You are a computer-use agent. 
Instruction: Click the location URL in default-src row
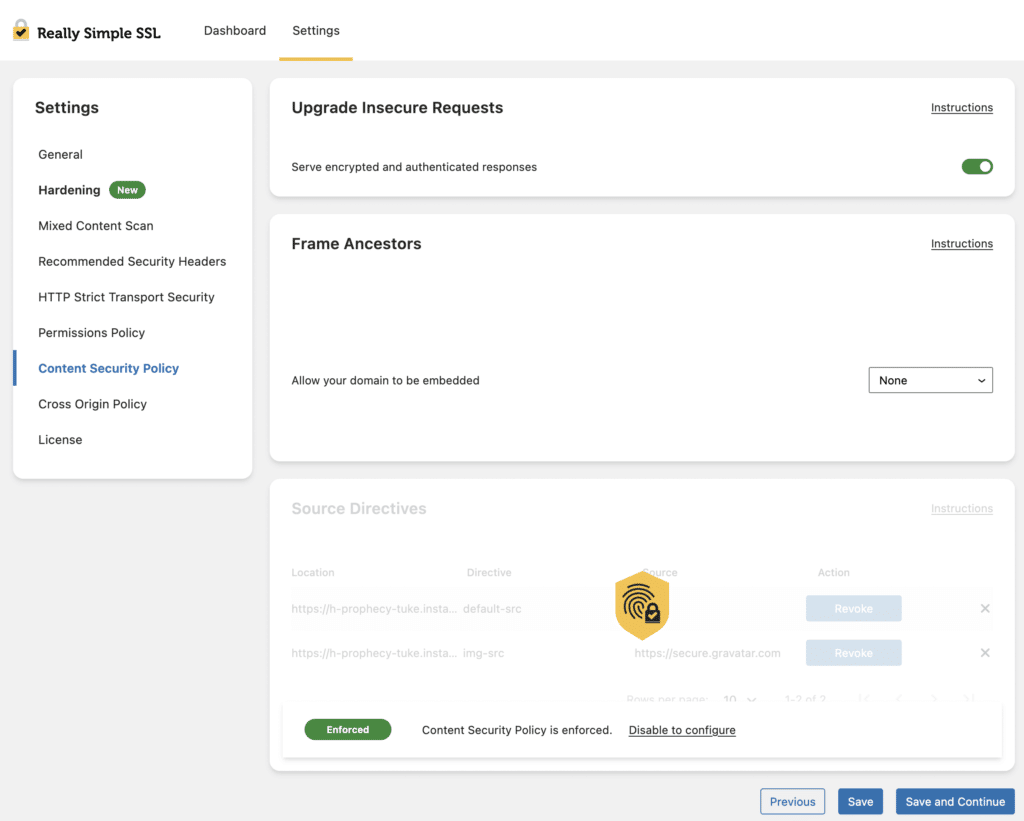point(374,609)
